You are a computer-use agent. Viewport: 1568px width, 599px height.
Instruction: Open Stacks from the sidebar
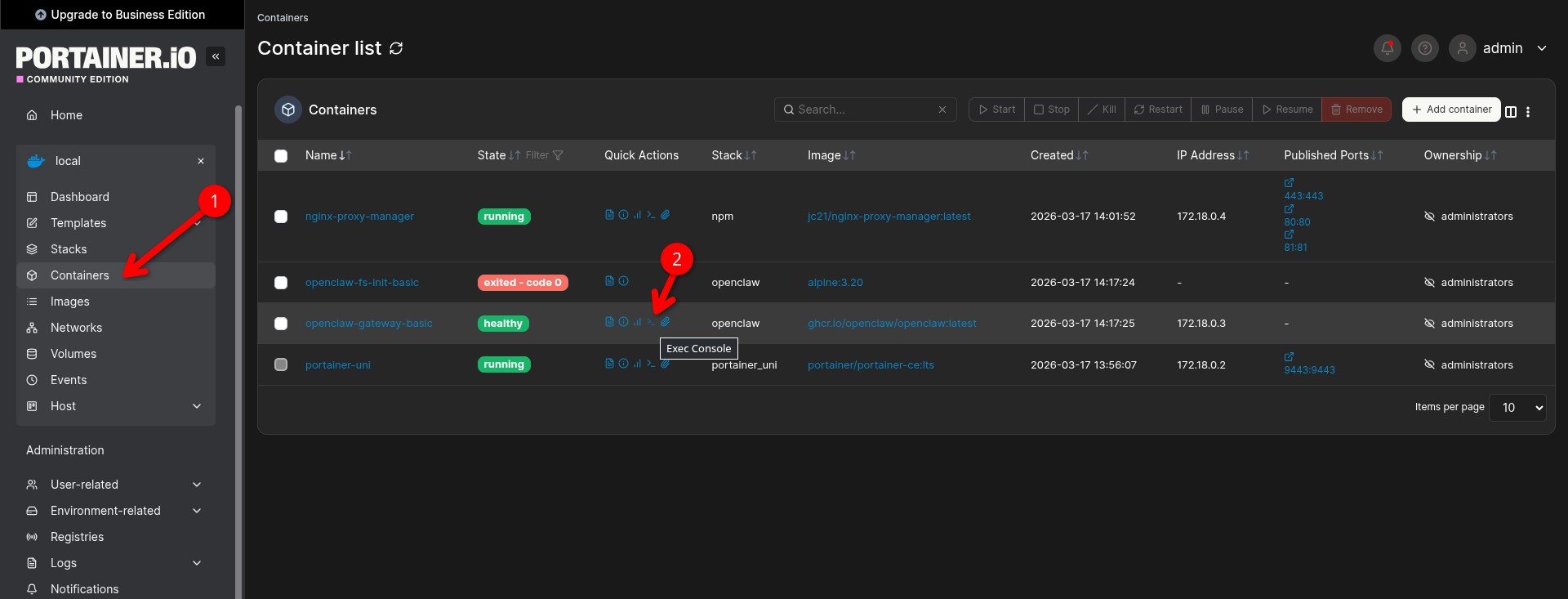click(116, 249)
